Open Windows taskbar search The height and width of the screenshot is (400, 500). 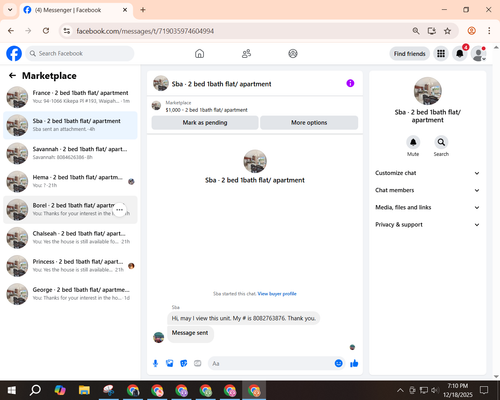pos(35,390)
